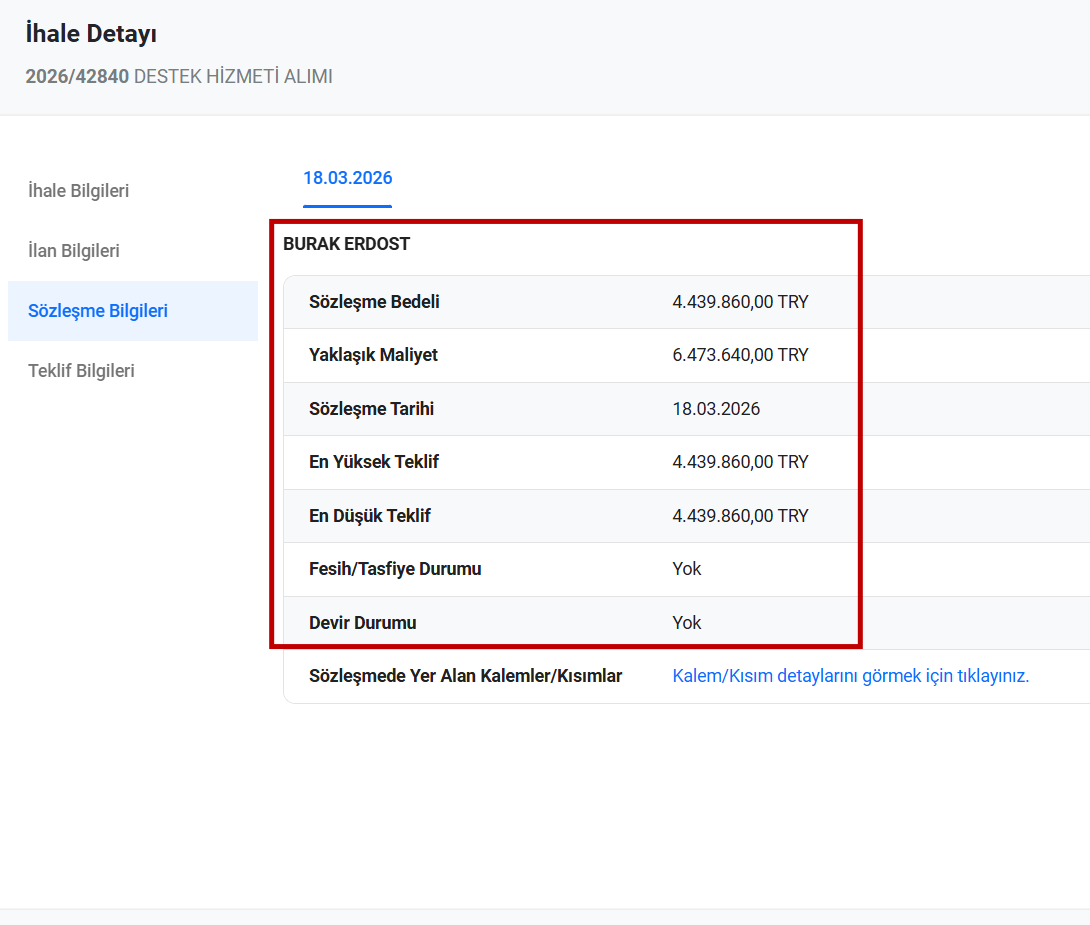
Task: Click the En Düşük Teklif label
Action: [370, 516]
